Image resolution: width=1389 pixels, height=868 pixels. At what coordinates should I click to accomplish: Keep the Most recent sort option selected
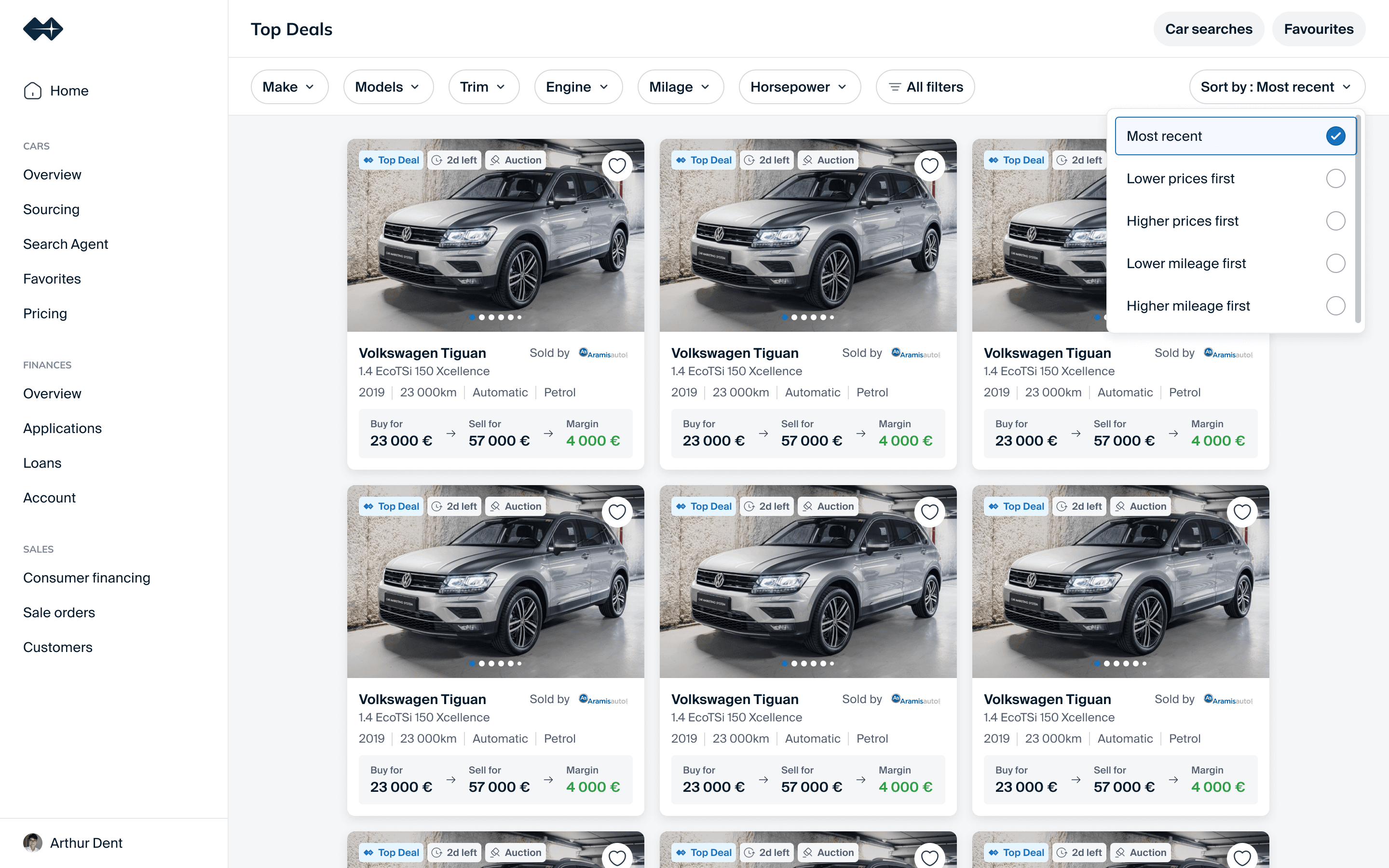(x=1236, y=136)
